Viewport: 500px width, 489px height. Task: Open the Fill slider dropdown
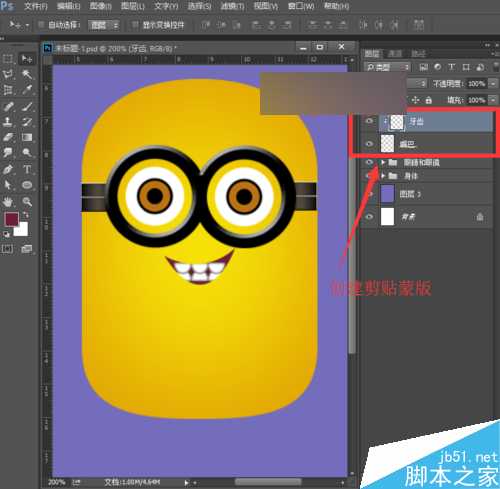click(493, 100)
